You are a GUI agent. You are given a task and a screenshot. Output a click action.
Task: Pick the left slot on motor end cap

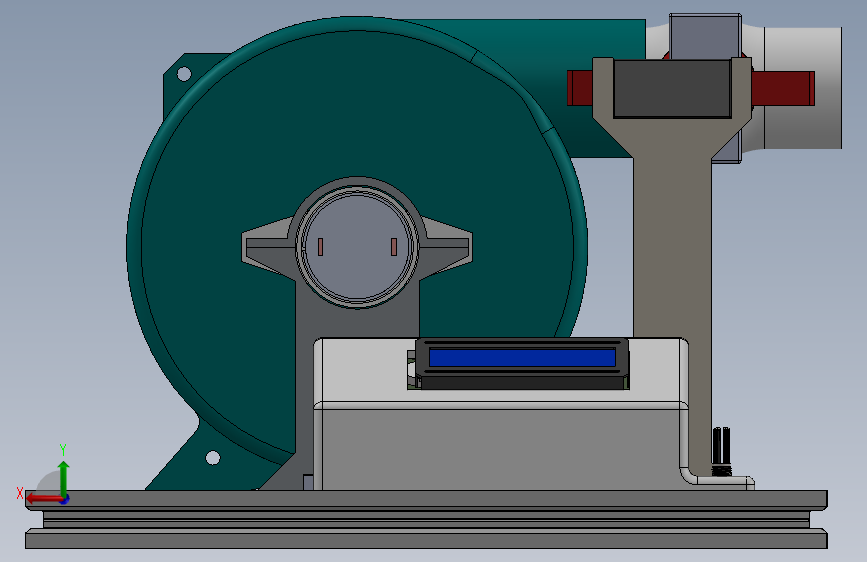click(320, 247)
